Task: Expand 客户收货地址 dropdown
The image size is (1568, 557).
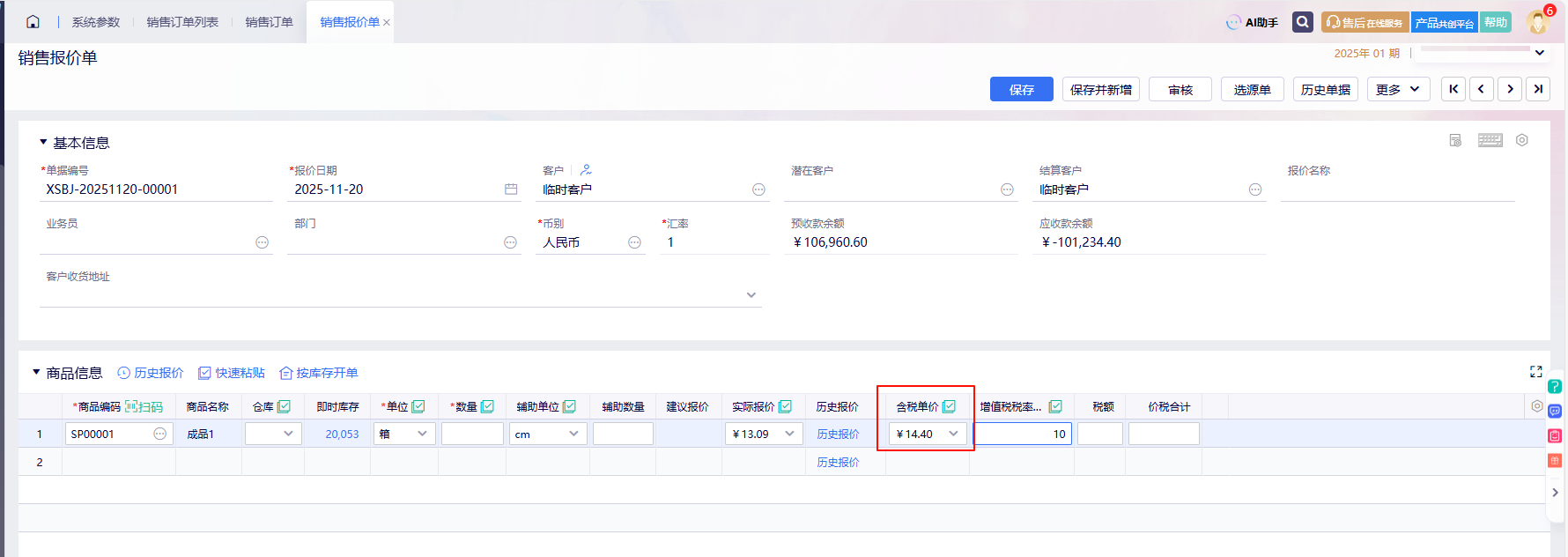Action: point(751,295)
